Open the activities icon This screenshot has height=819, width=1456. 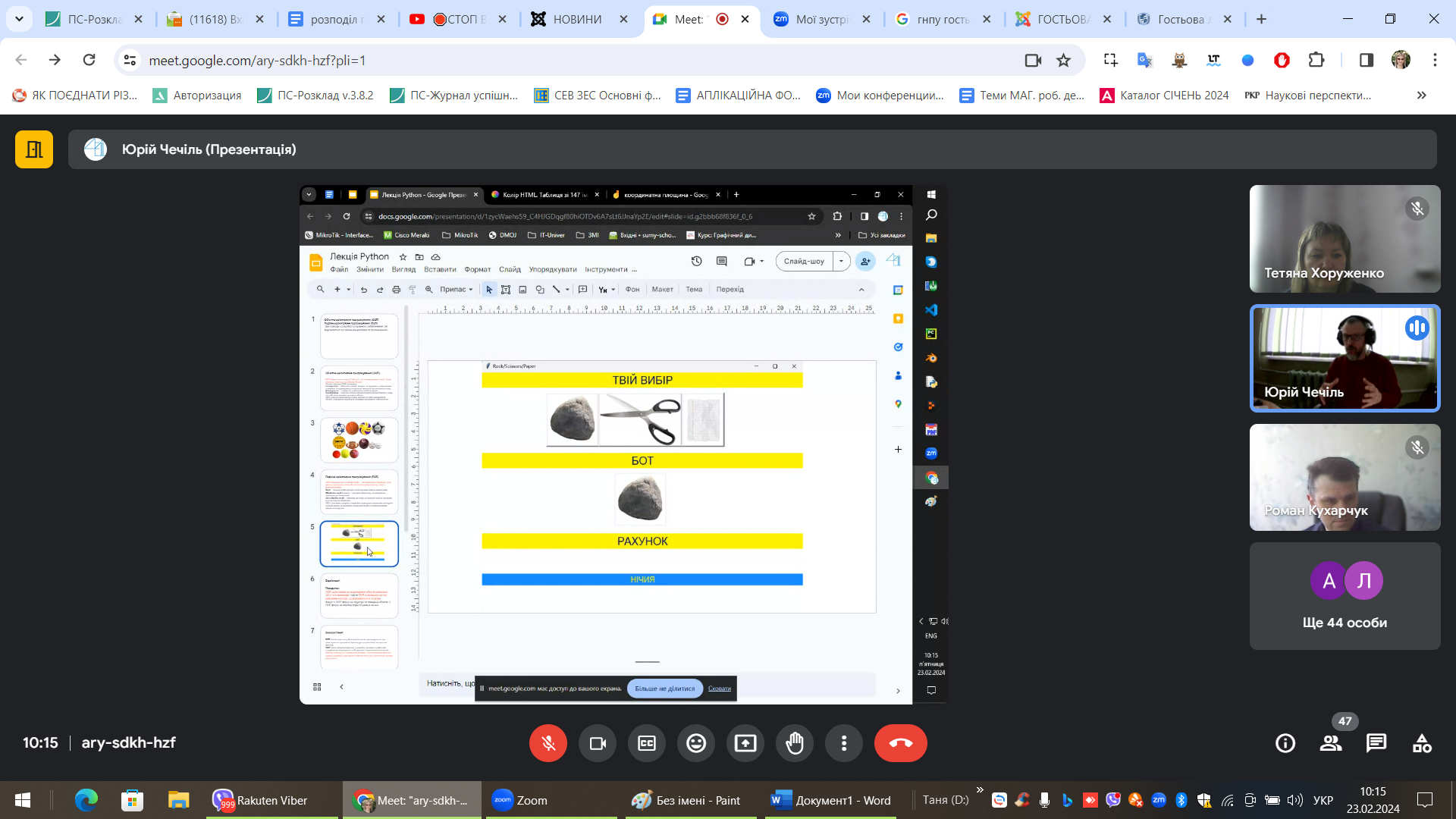[x=1422, y=743]
